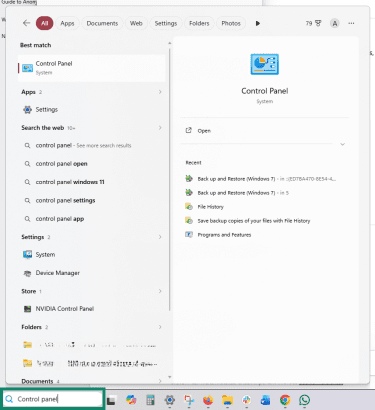The image size is (375, 410).
Task: Launch Google Chrome from the taskbar
Action: [285, 400]
